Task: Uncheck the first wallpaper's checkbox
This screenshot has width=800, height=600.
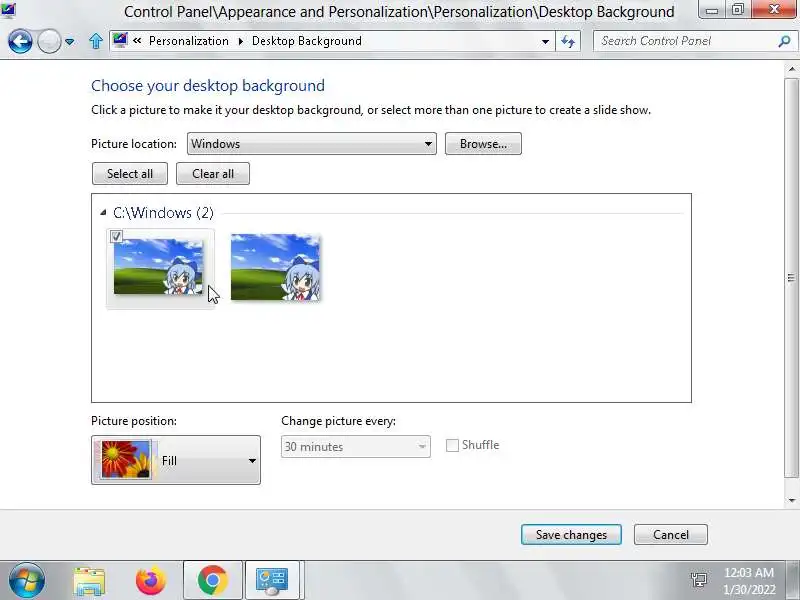Action: coord(116,236)
